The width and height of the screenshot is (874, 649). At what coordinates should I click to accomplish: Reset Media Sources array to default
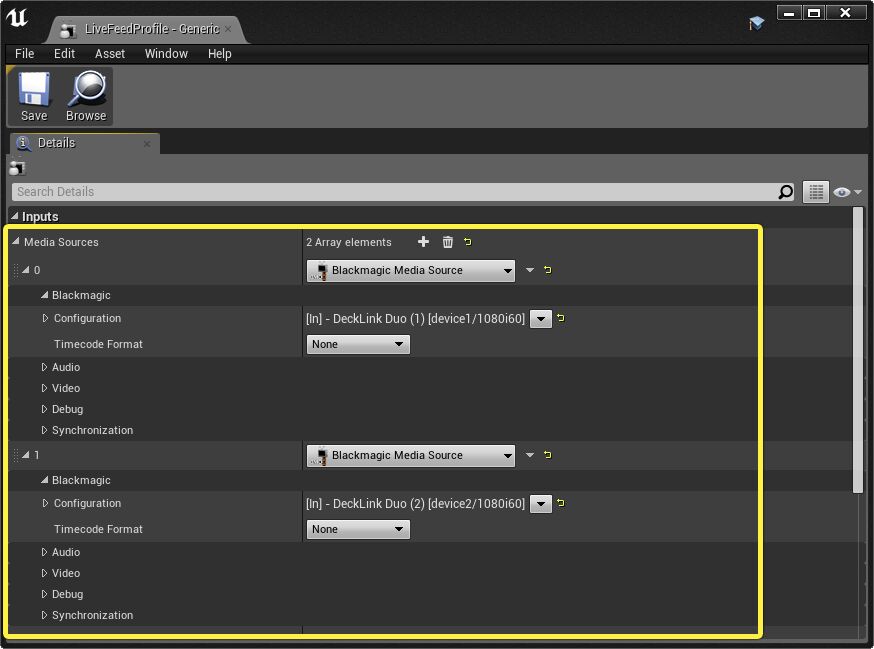pos(469,241)
